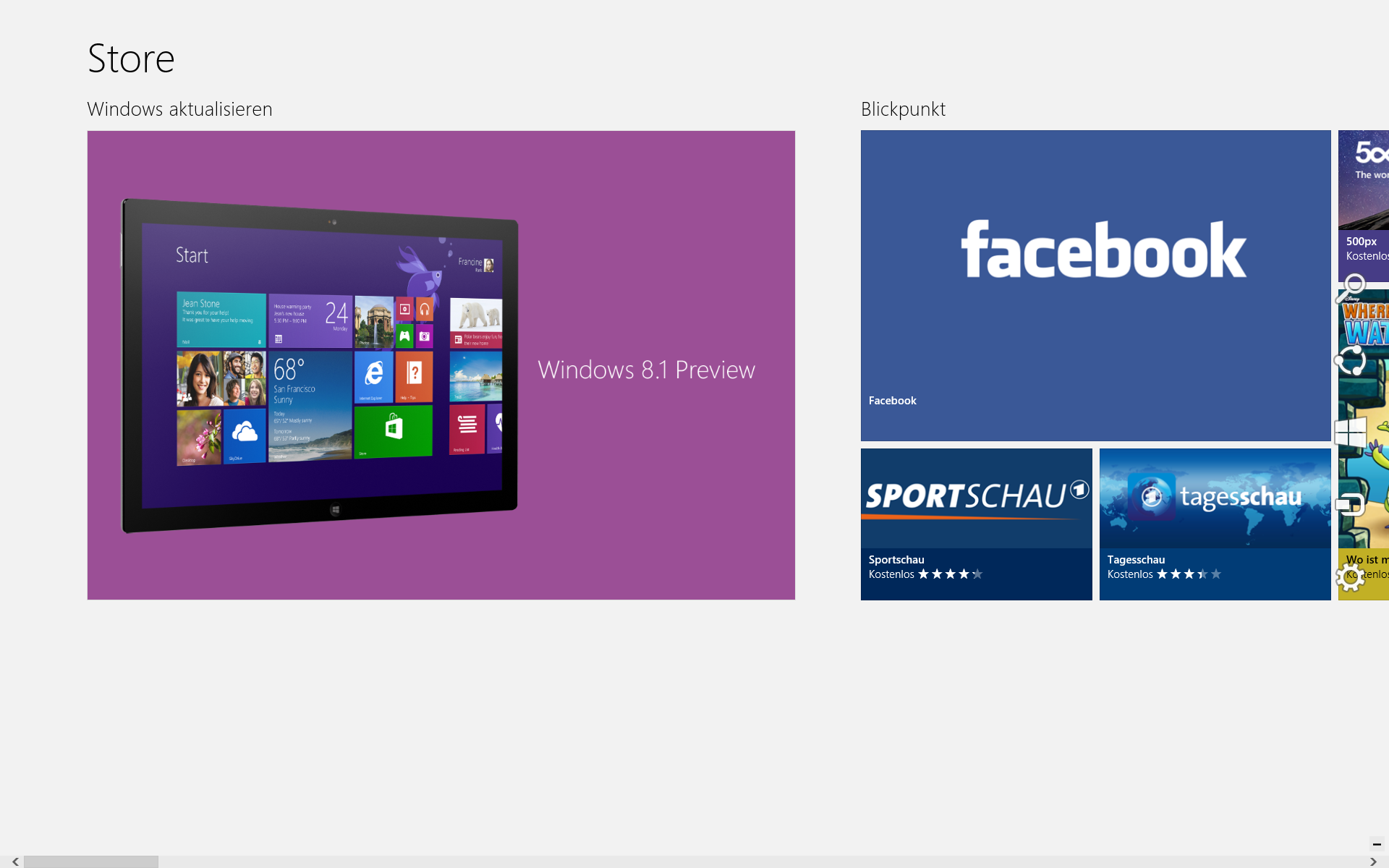The image size is (1389, 868).
Task: Open the Tagesschau app tile
Action: tap(1215, 524)
